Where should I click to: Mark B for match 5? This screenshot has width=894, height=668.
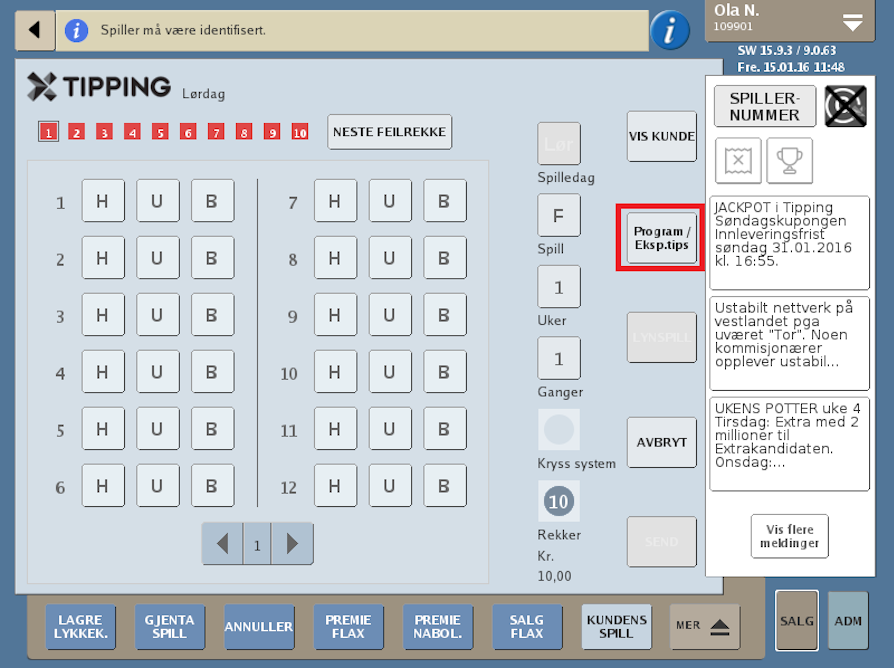click(213, 429)
